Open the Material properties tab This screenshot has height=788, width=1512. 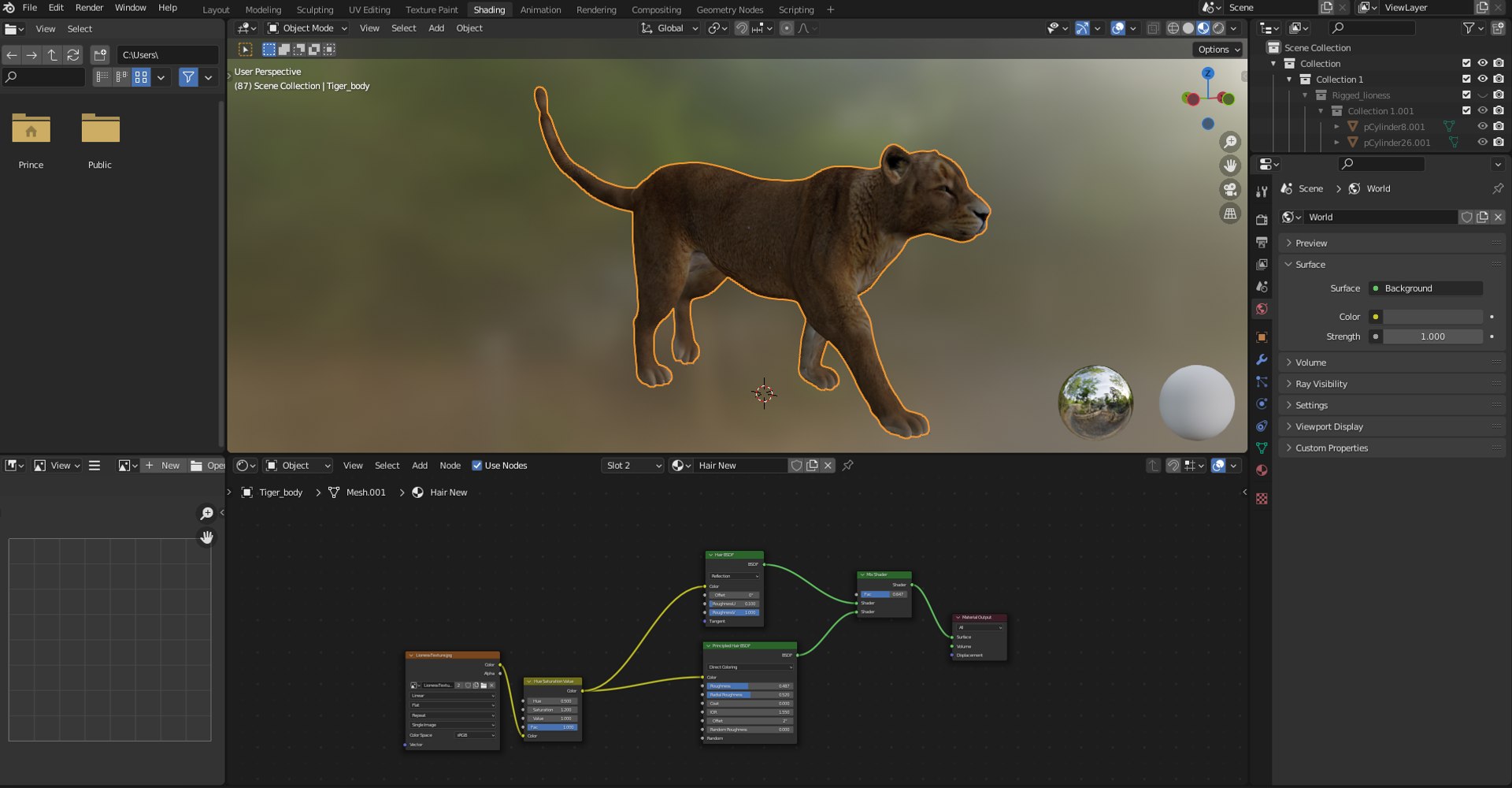(1262, 470)
